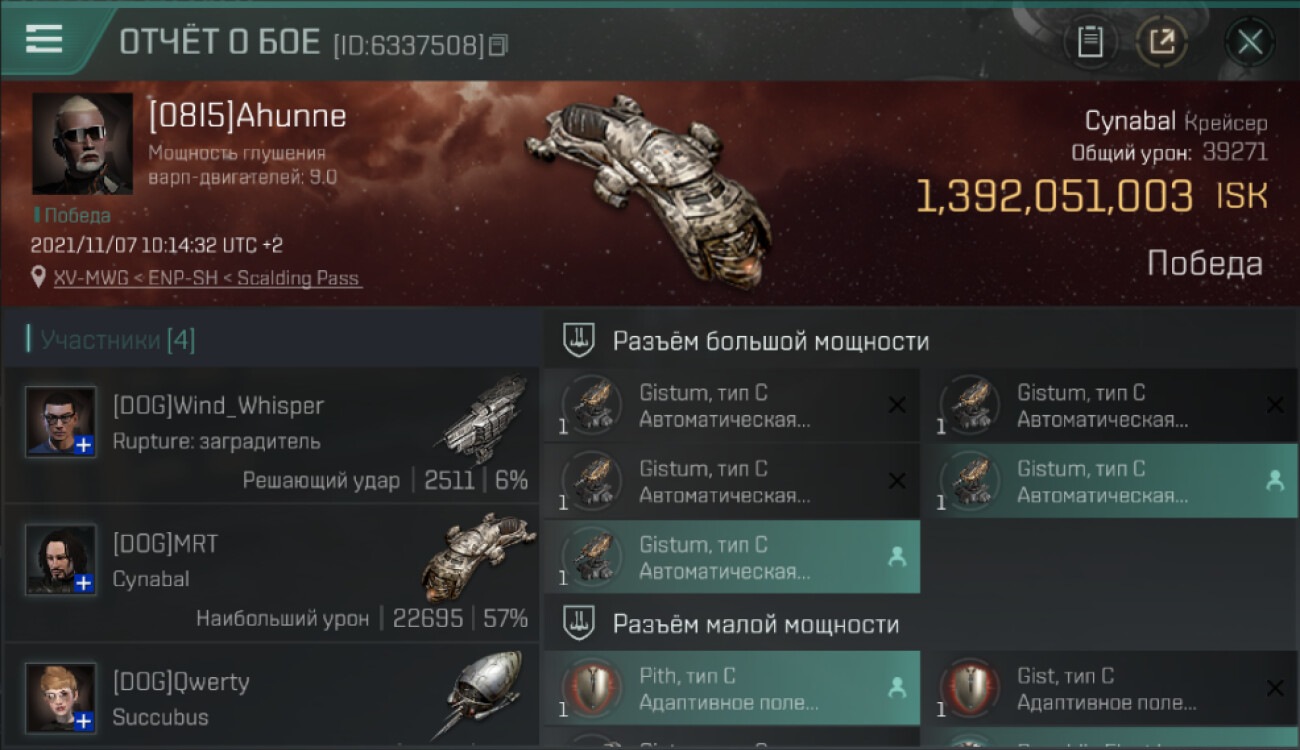
Task: Close the battle report window
Action: [x=1250, y=42]
